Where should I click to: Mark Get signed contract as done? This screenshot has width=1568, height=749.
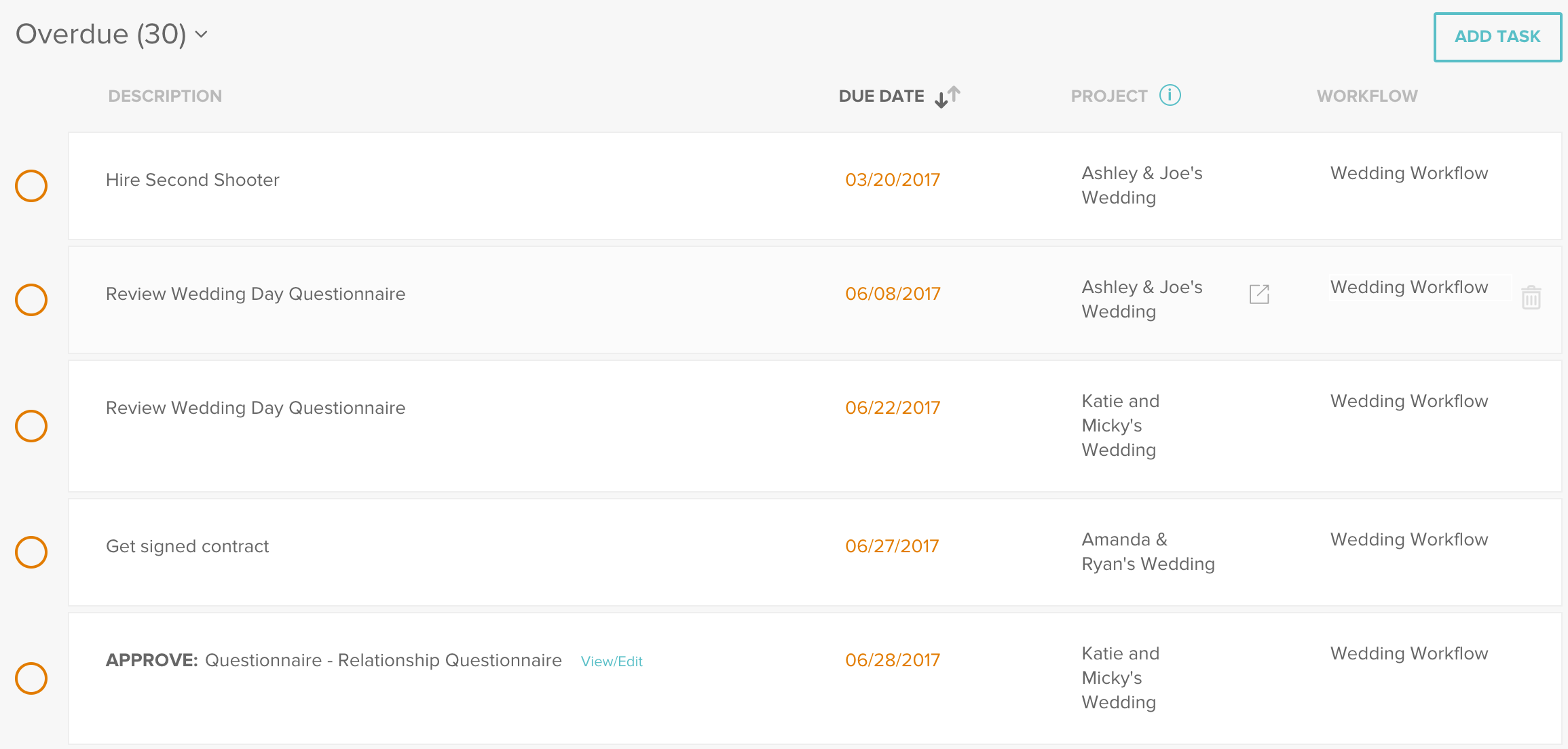pyautogui.click(x=31, y=552)
